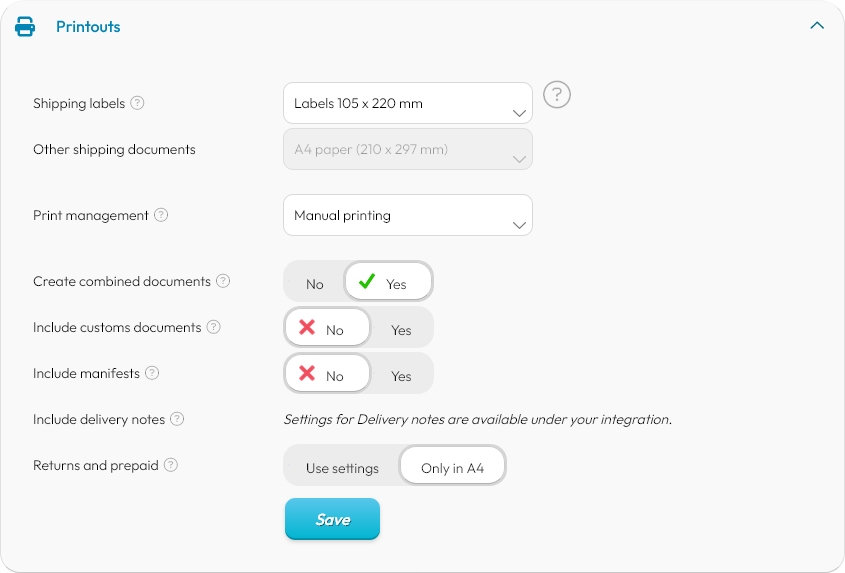Screen dimensions: 845x573
Task: Click the Save button
Action: click(x=332, y=519)
